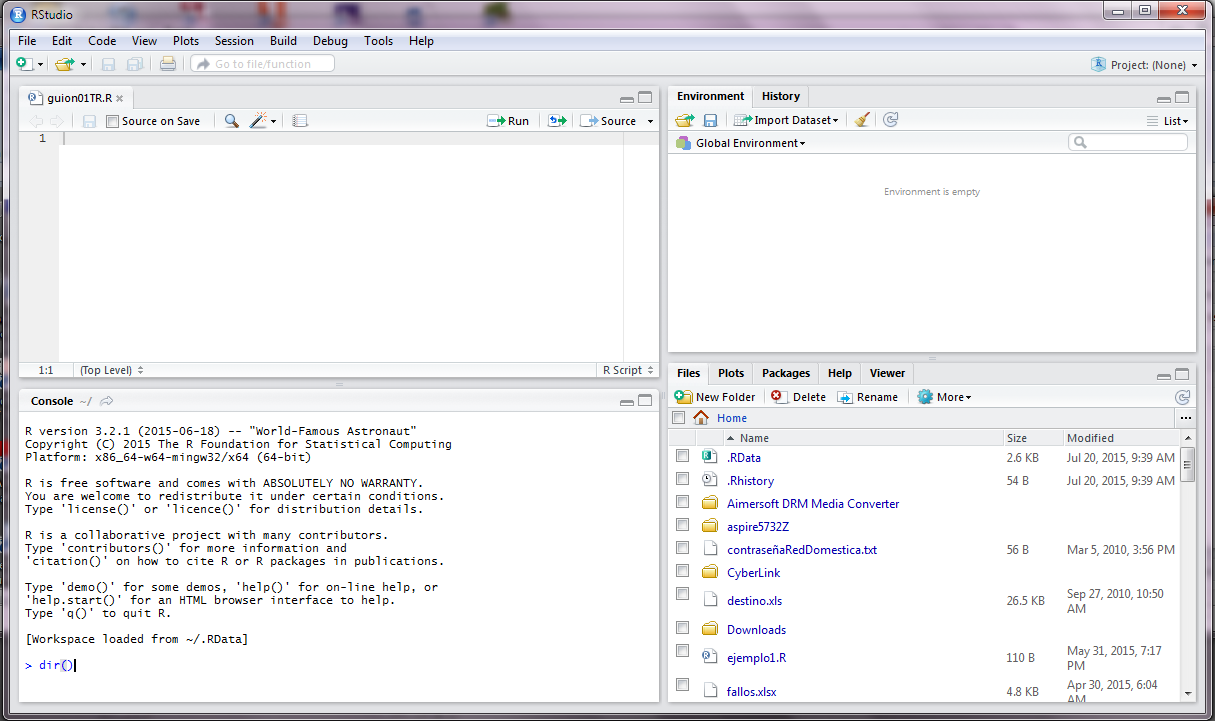The width and height of the screenshot is (1215, 721).
Task: Click the editor Save document icon
Action: (89, 121)
